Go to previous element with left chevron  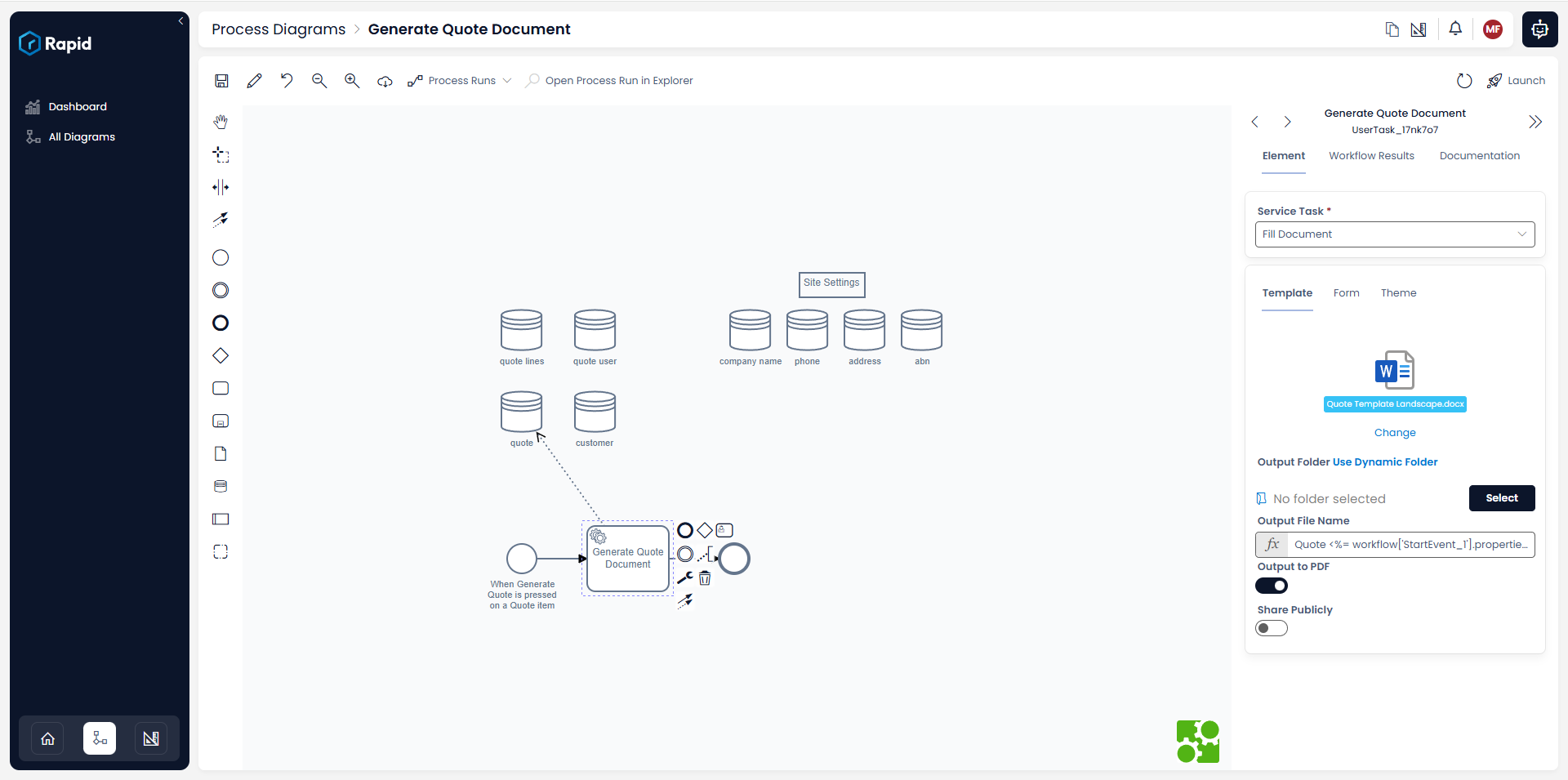pyautogui.click(x=1255, y=122)
